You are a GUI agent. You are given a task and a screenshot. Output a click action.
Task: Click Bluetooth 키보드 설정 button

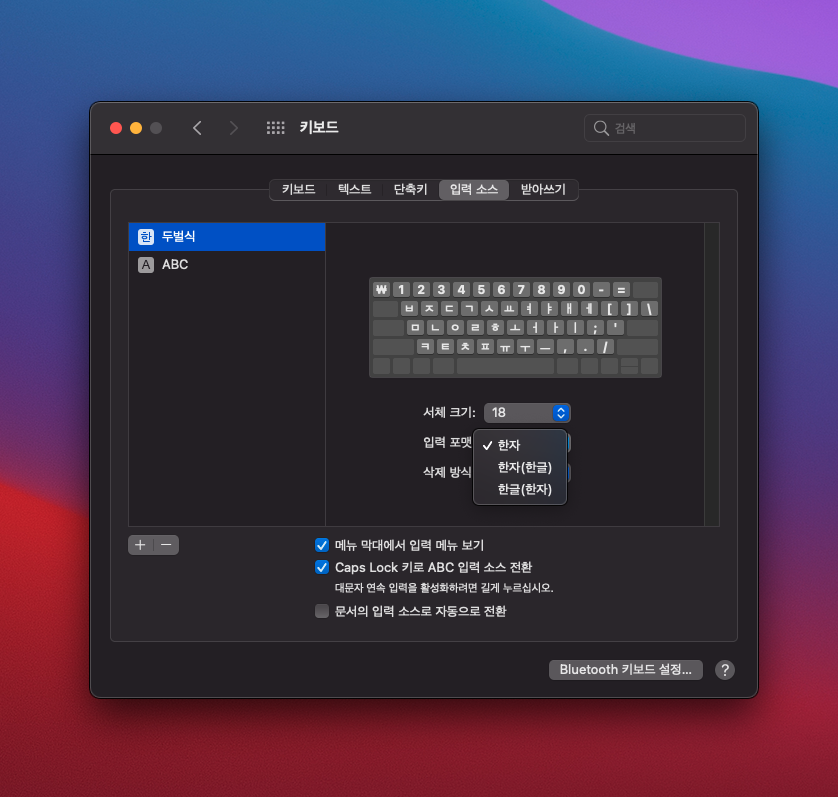tap(625, 670)
